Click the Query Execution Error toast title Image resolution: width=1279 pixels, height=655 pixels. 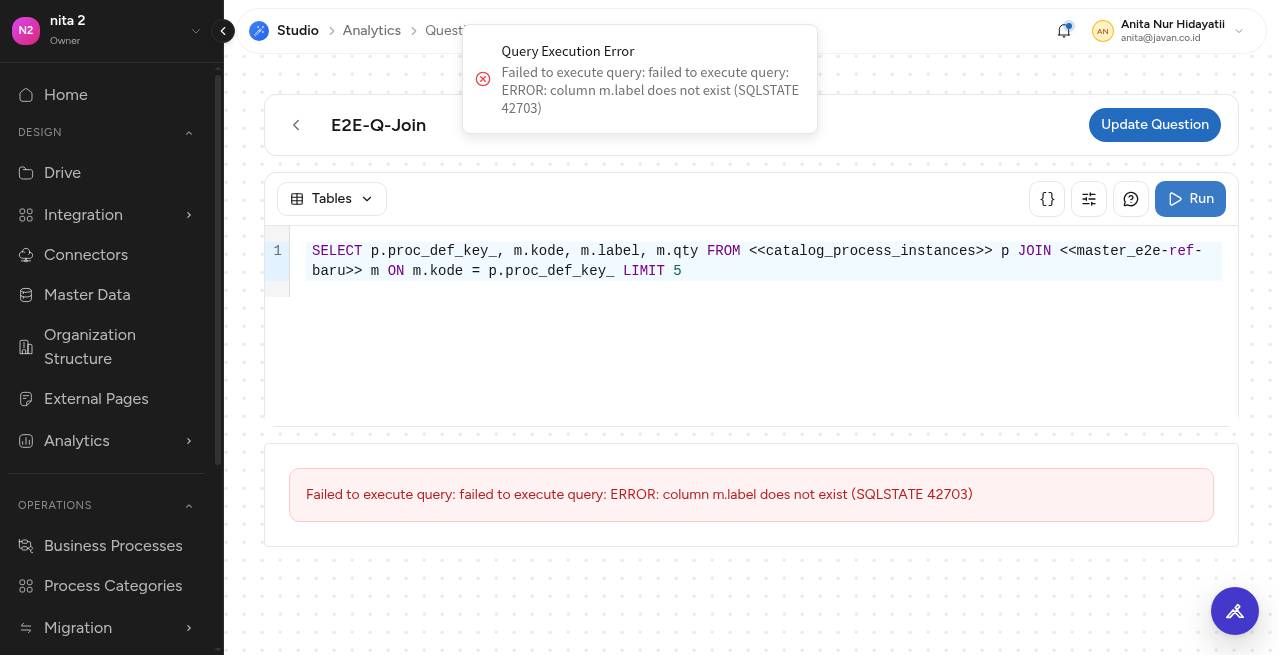tap(568, 52)
